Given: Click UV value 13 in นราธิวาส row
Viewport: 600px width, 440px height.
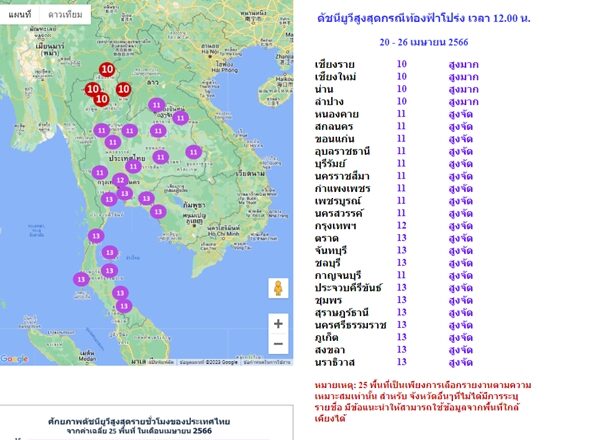Looking at the screenshot, I should (401, 362).
